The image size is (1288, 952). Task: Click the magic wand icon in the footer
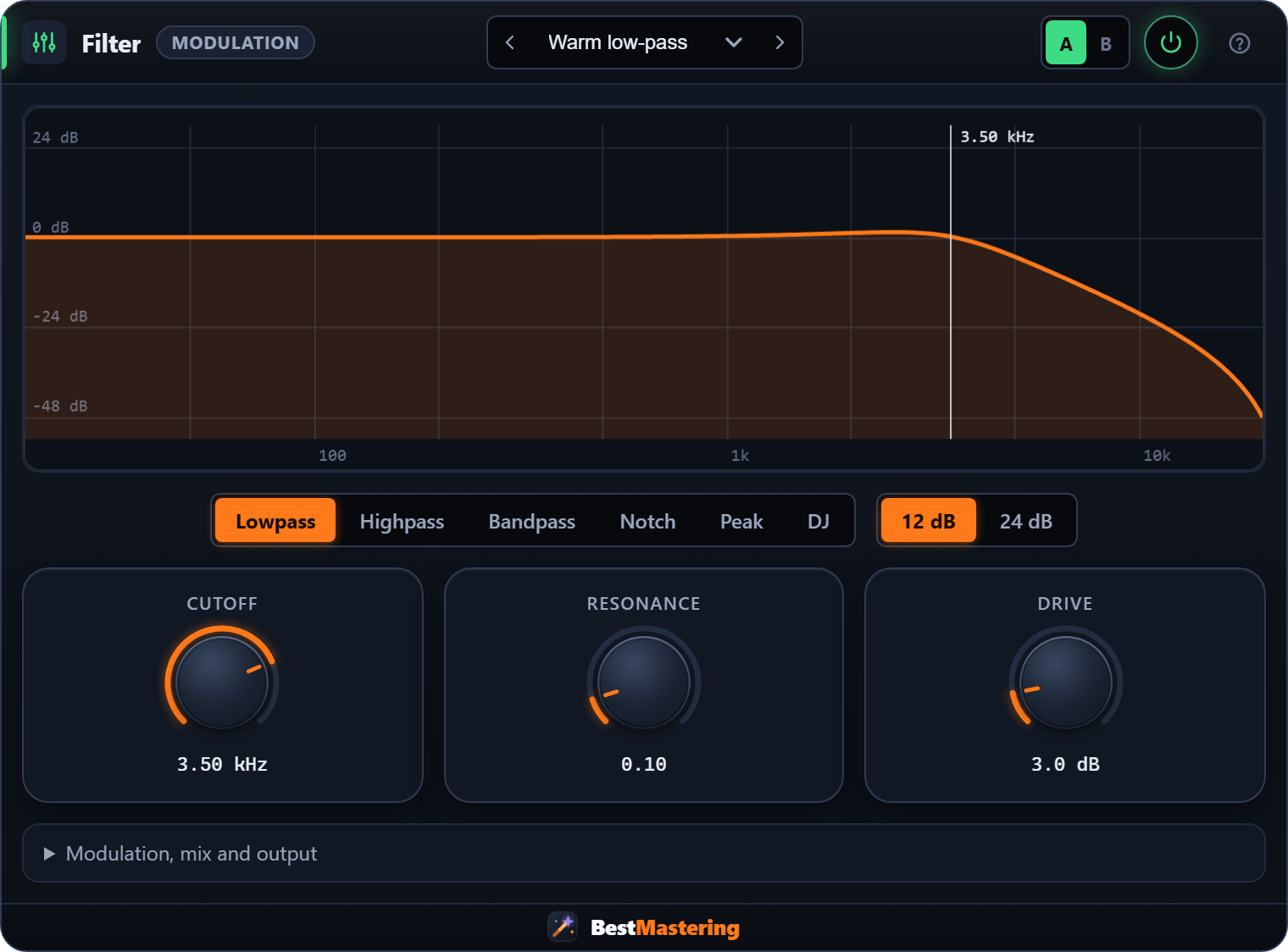563,927
